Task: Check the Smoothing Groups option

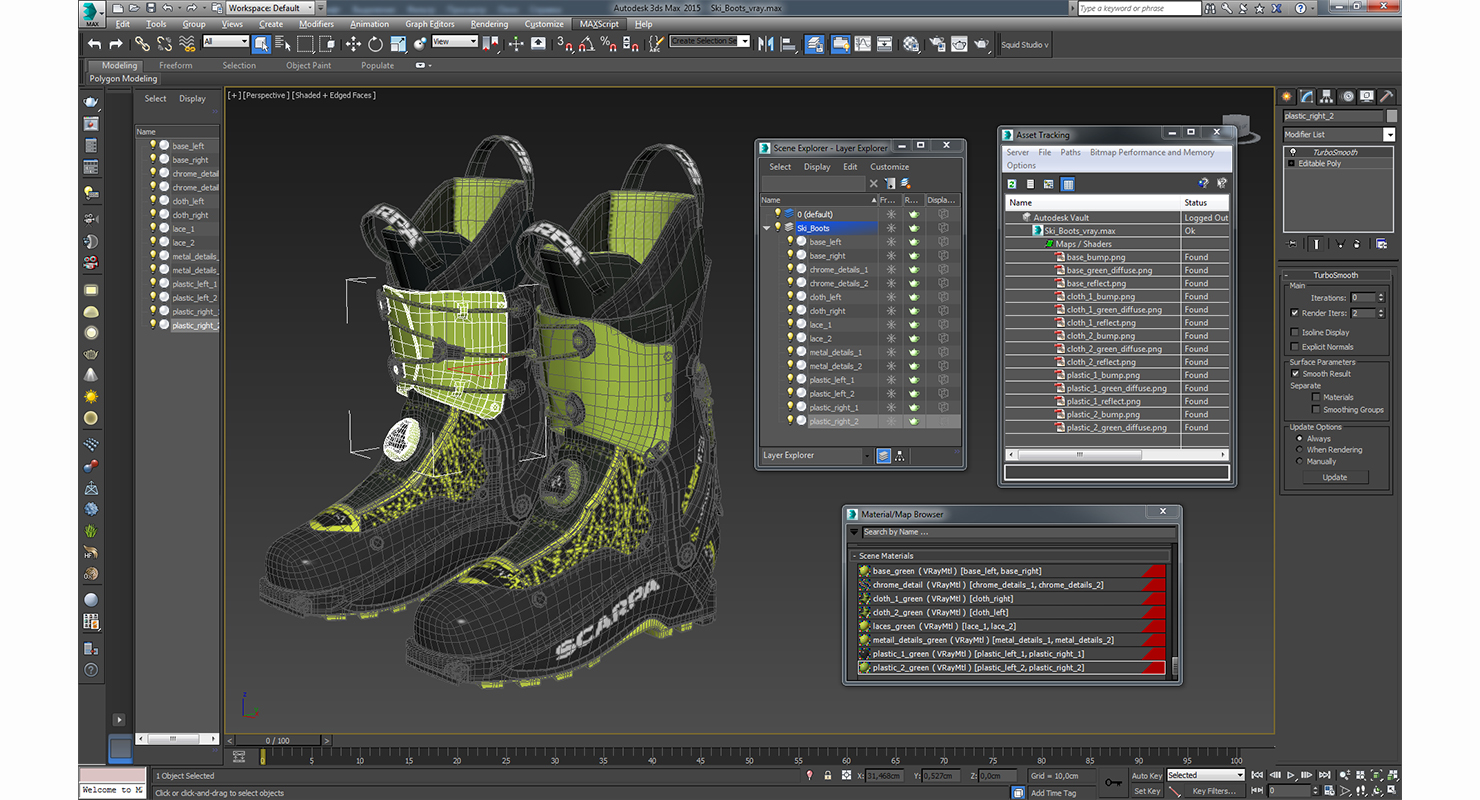Action: click(x=1316, y=409)
